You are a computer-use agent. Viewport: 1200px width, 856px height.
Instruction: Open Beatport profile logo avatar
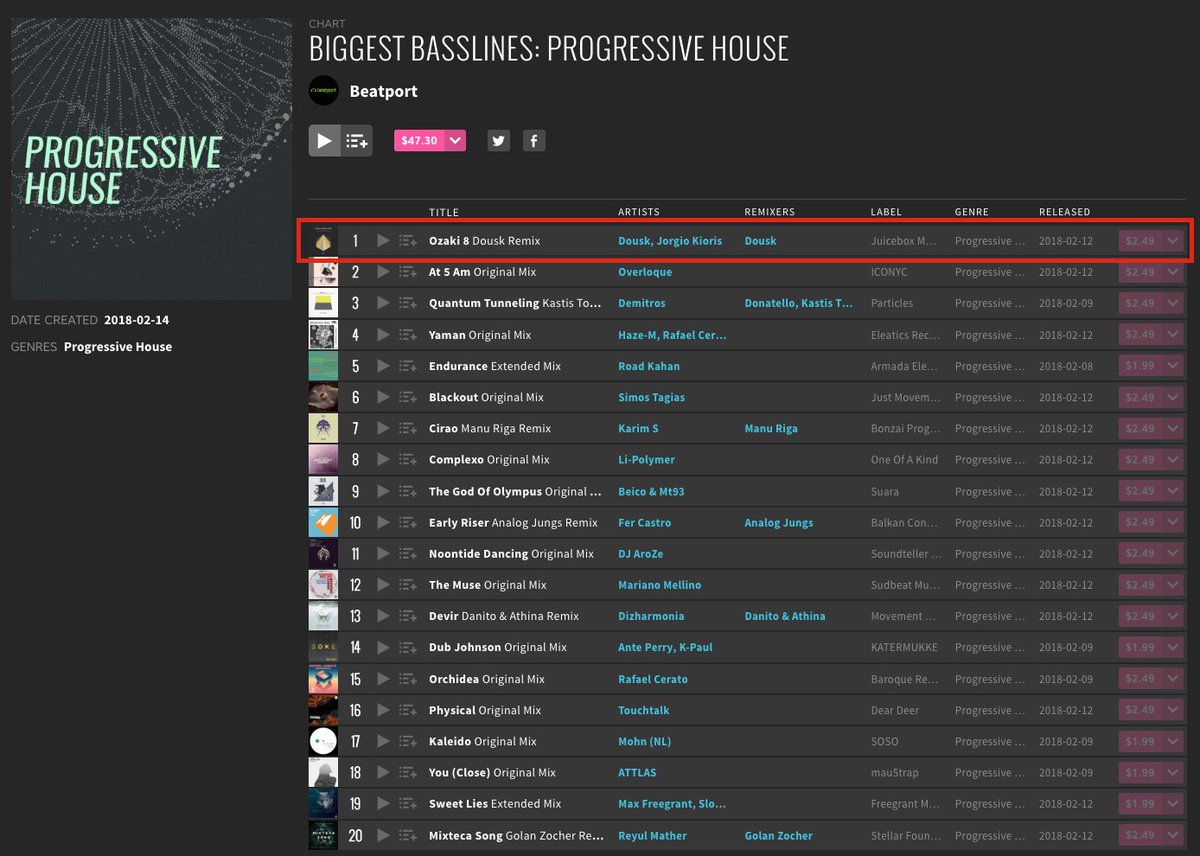[324, 91]
